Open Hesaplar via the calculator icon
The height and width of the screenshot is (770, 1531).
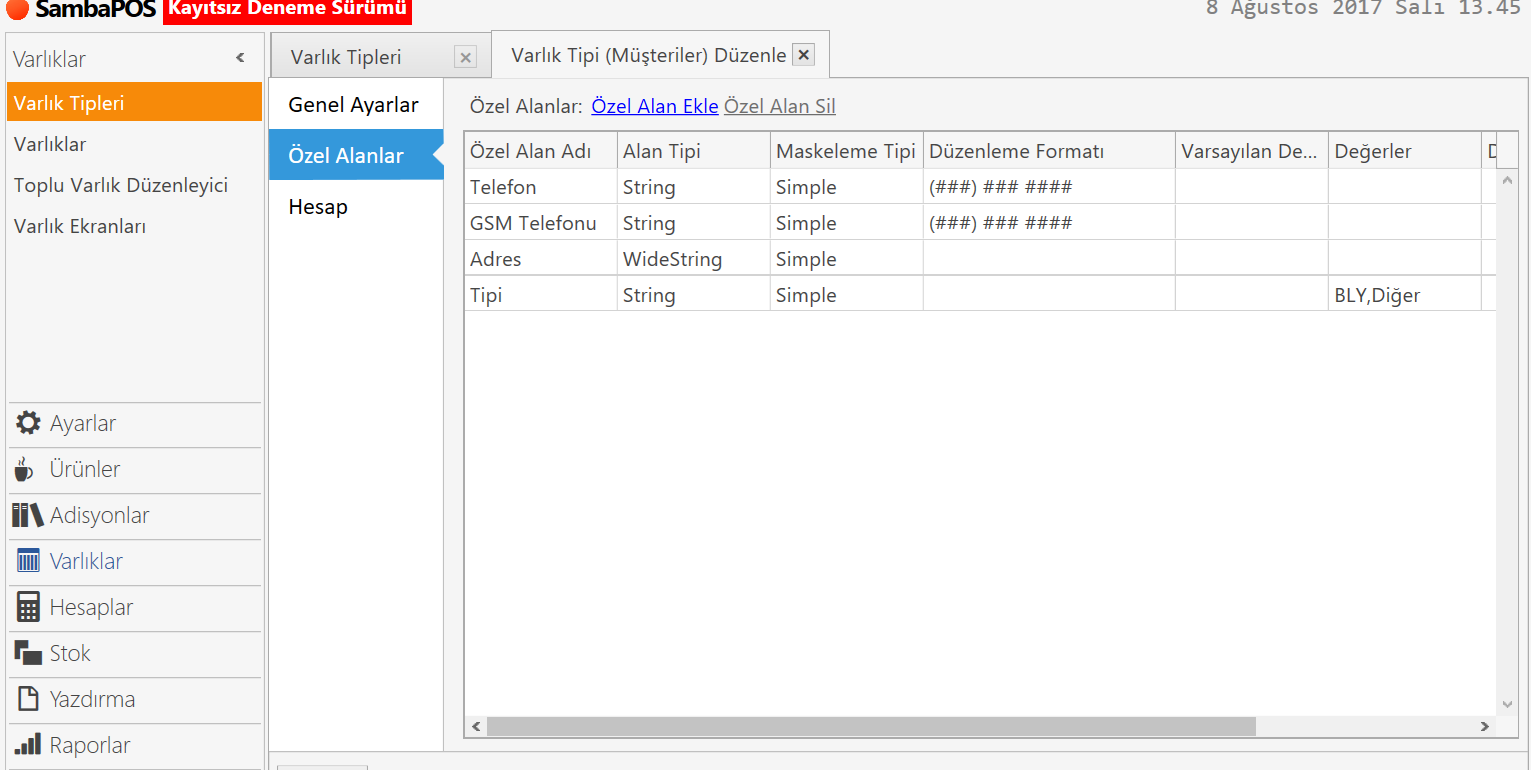pos(28,607)
